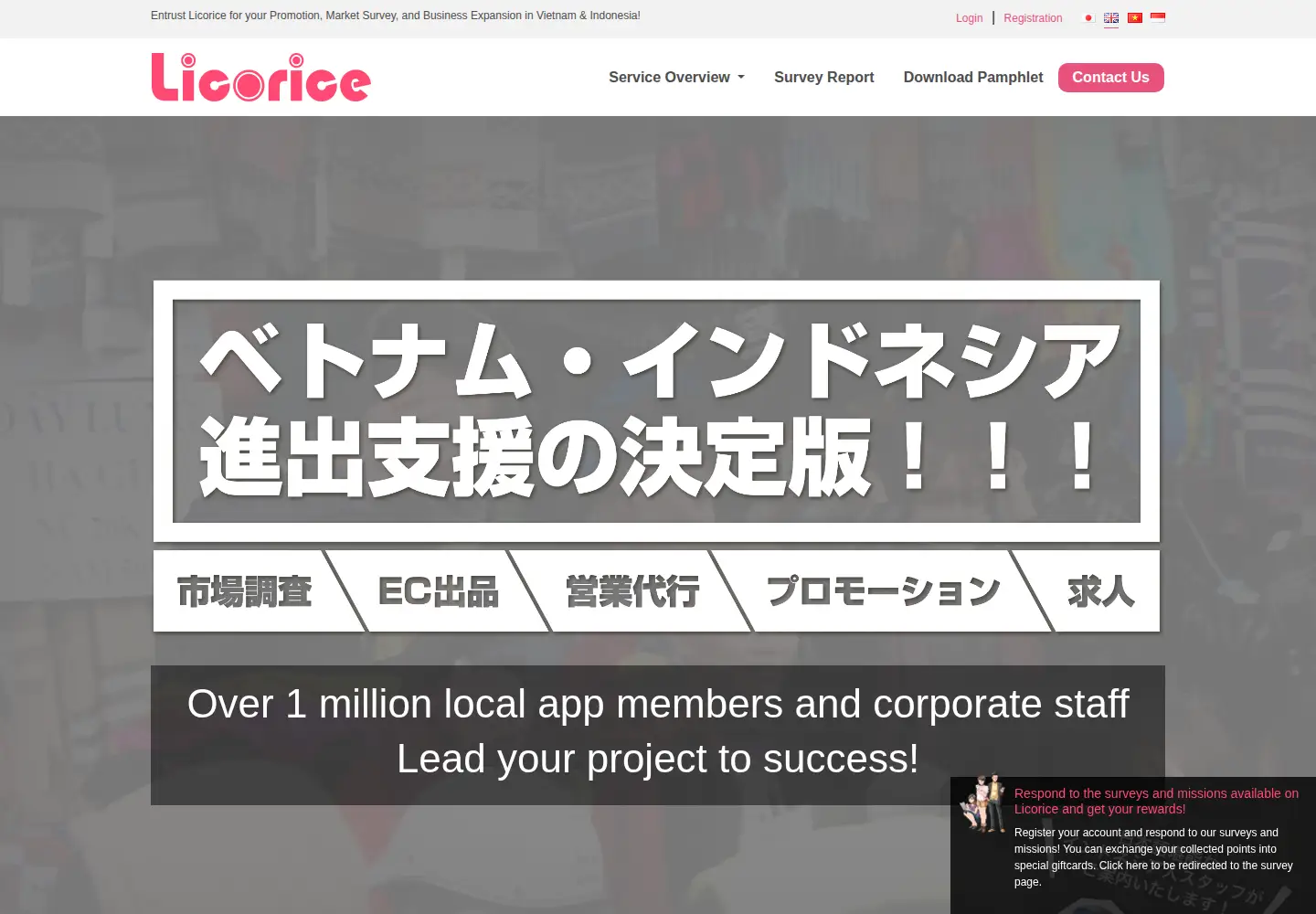Click the characters illustration in the survey popup
Screen dimensions: 1316x914
click(x=982, y=804)
